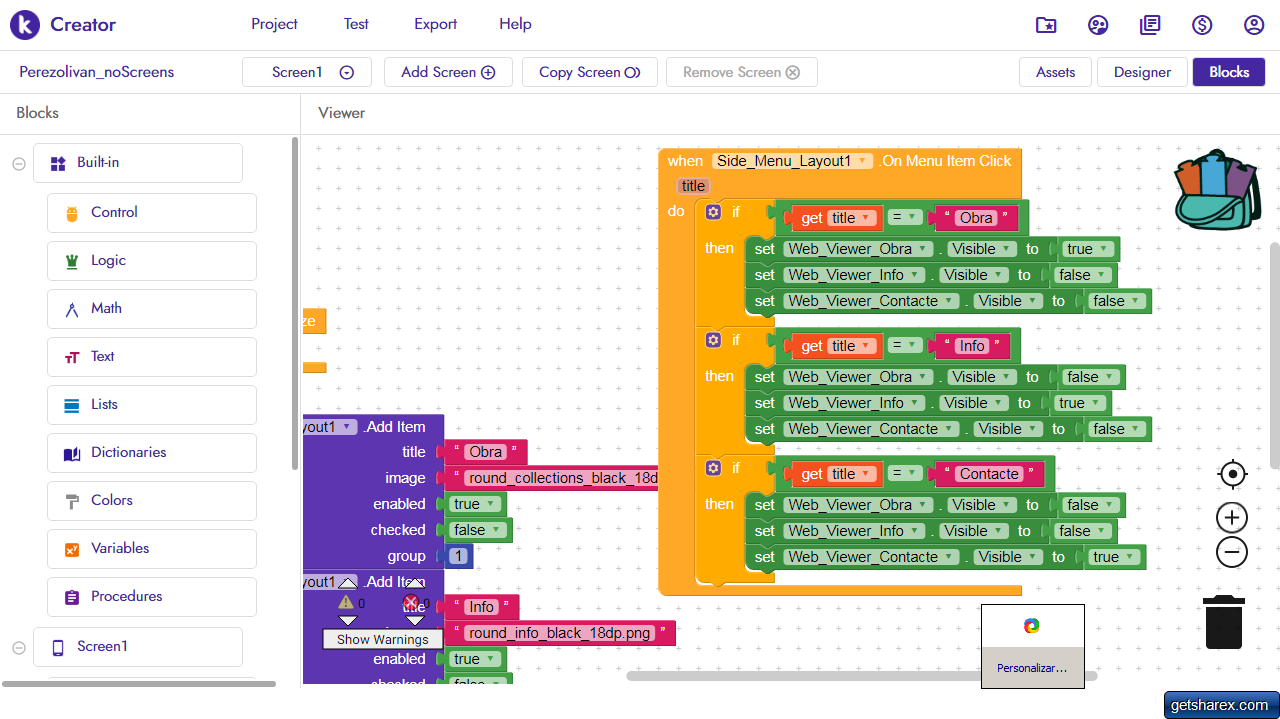Open the account profile icon

pyautogui.click(x=1254, y=25)
